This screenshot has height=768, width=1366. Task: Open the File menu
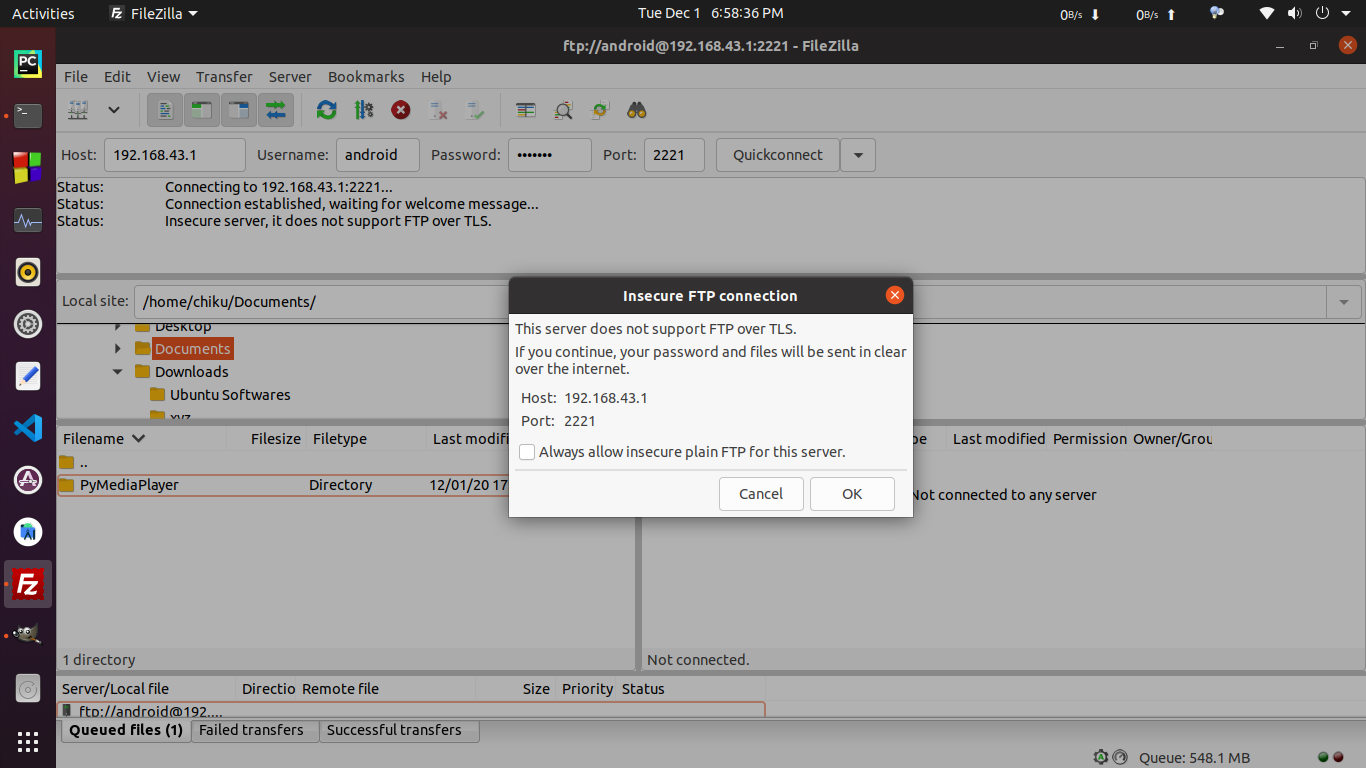[76, 77]
